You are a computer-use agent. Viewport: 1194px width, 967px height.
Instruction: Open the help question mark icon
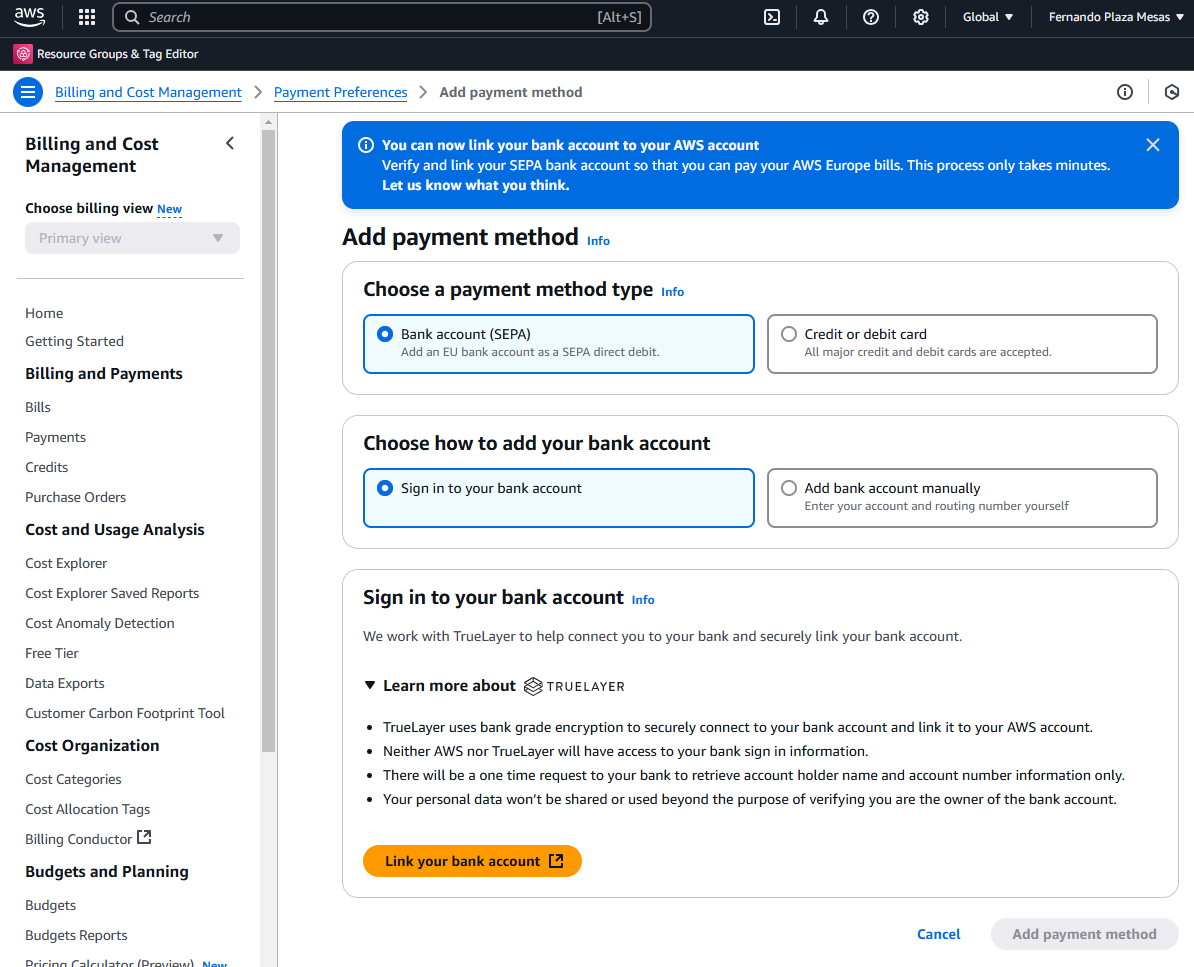pos(870,17)
